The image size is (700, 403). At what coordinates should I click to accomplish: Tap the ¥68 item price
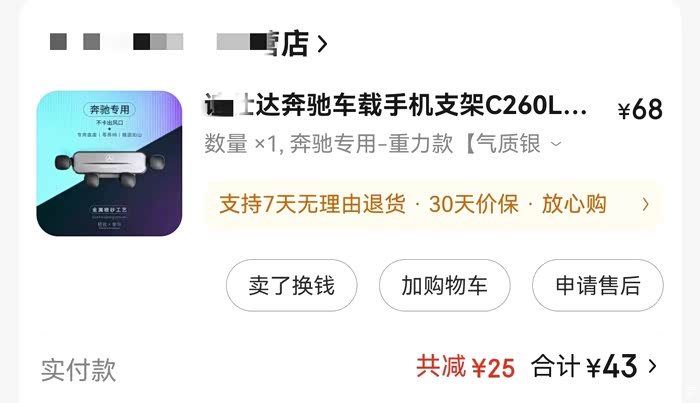(640, 109)
